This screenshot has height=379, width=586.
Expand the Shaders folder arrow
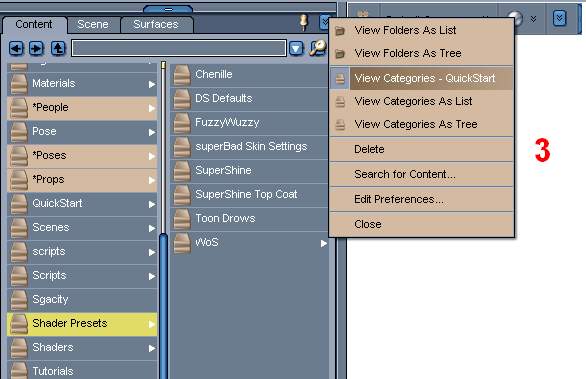pos(151,348)
